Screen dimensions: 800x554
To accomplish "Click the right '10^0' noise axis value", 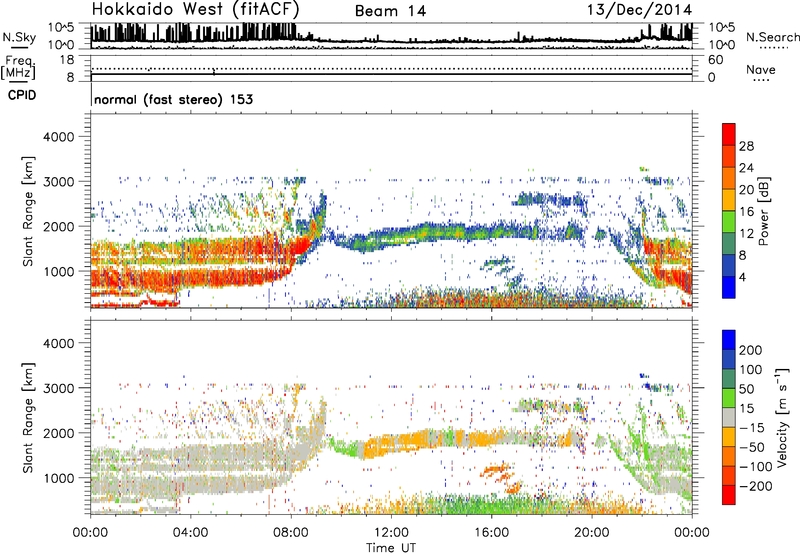I will point(722,45).
